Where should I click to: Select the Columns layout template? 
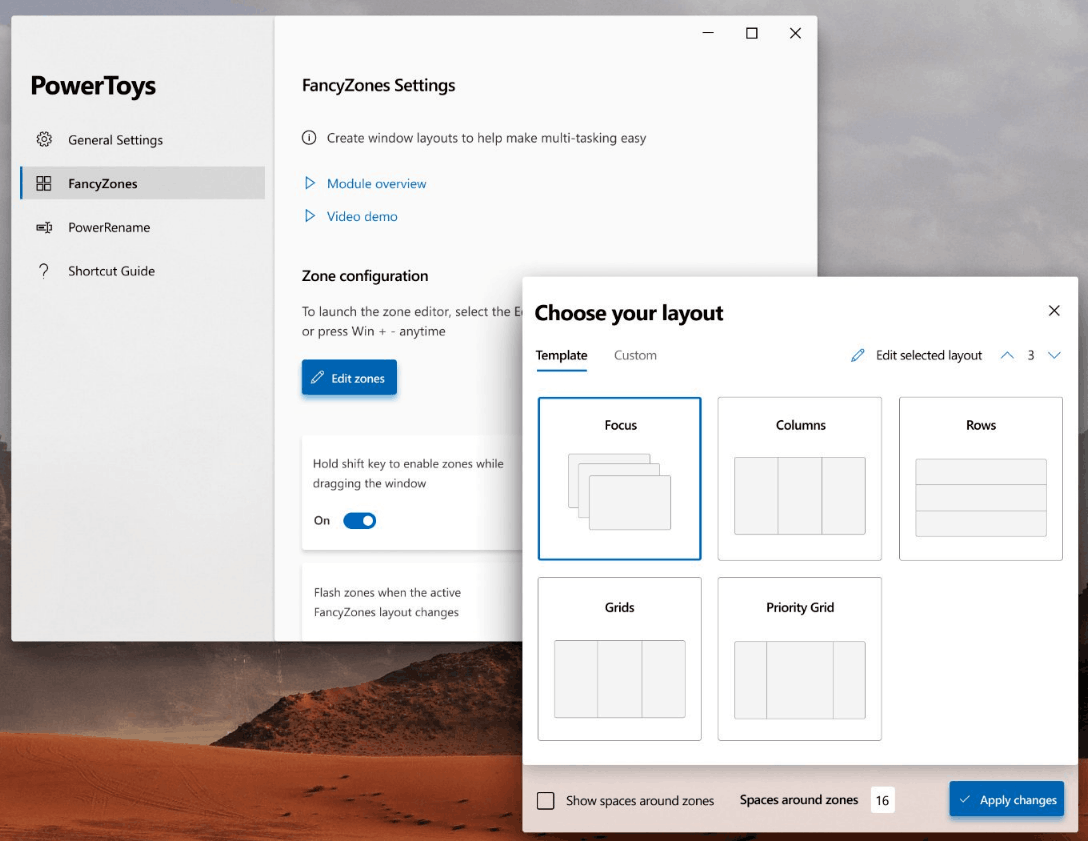(x=799, y=478)
